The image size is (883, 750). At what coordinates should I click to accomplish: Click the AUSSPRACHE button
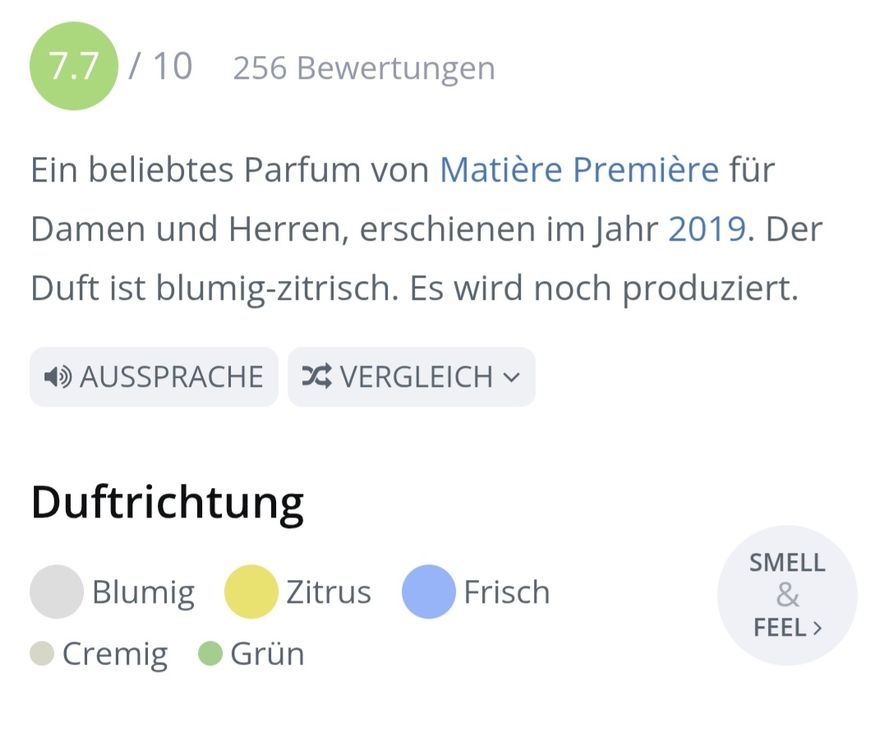[x=154, y=377]
